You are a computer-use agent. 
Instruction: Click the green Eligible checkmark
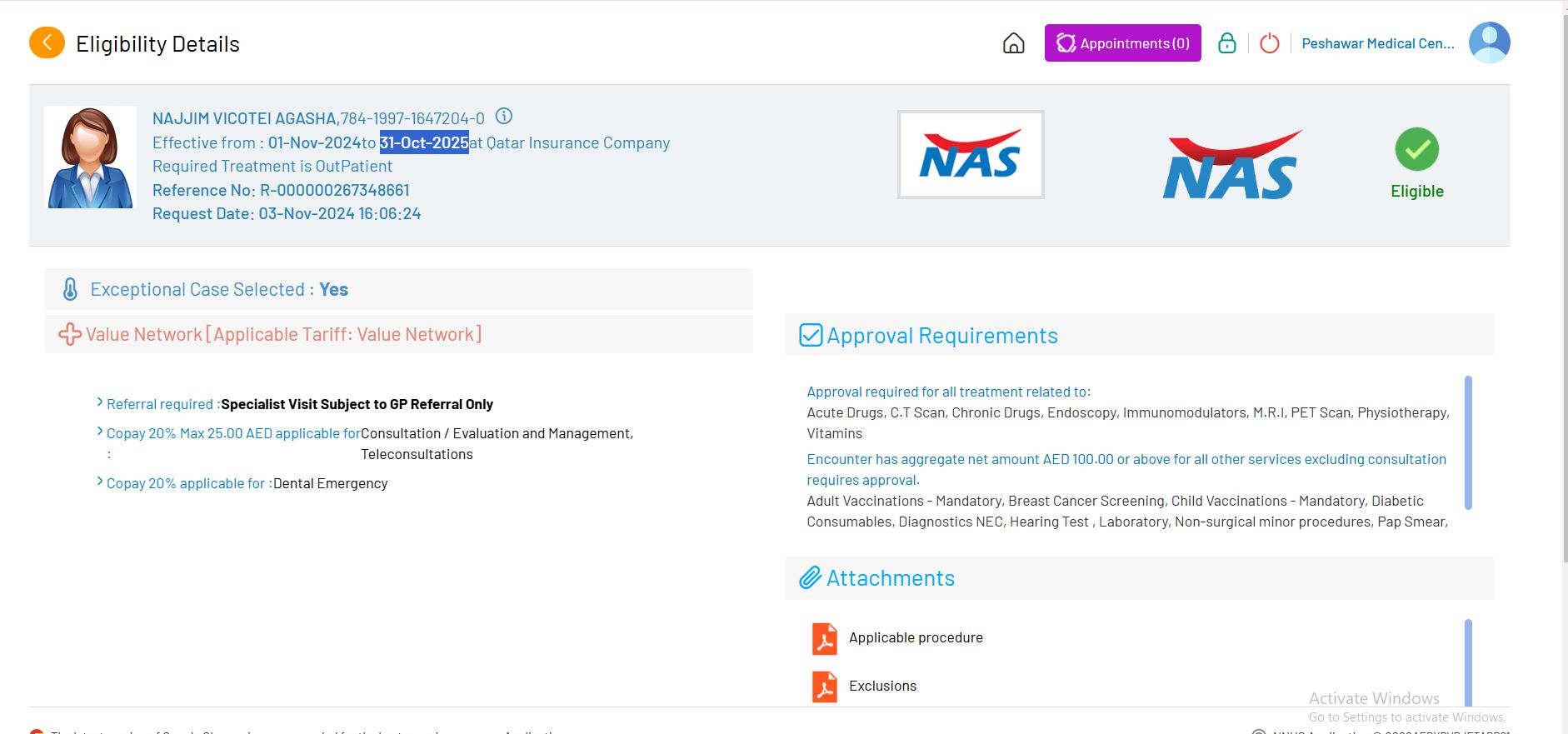pos(1416,150)
